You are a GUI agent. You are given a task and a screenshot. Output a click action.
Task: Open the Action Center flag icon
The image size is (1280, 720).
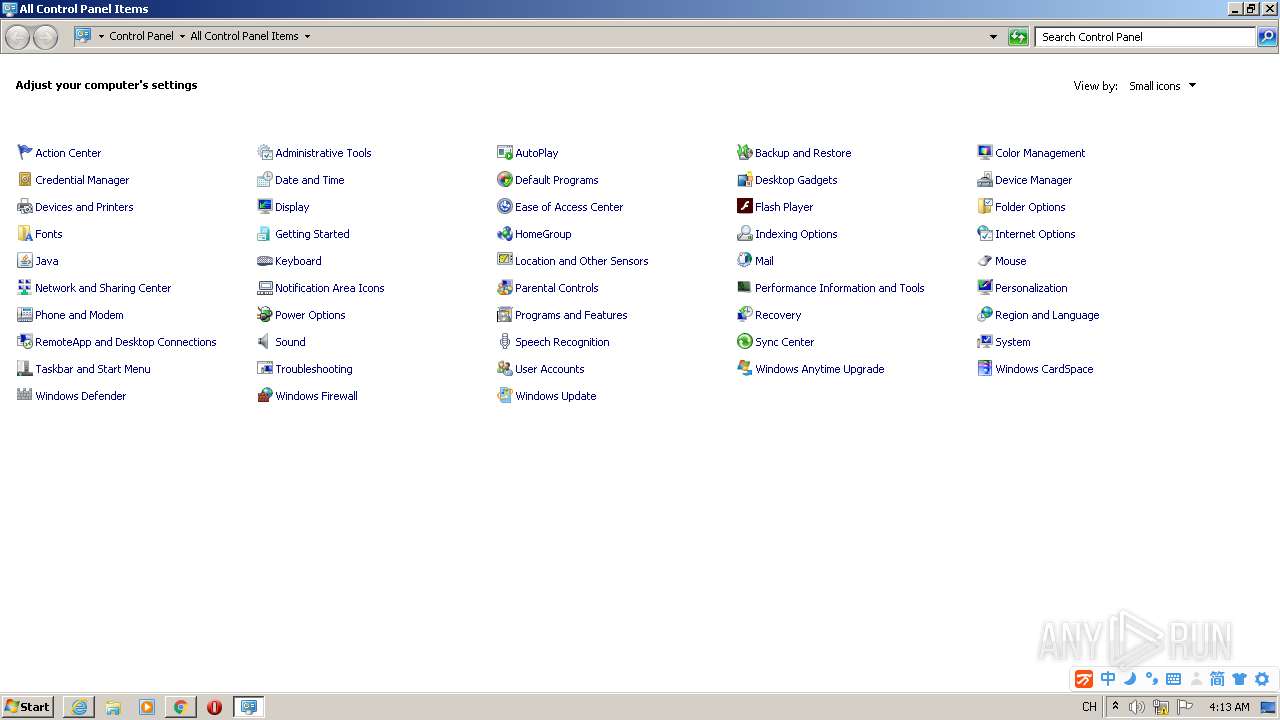click(25, 153)
